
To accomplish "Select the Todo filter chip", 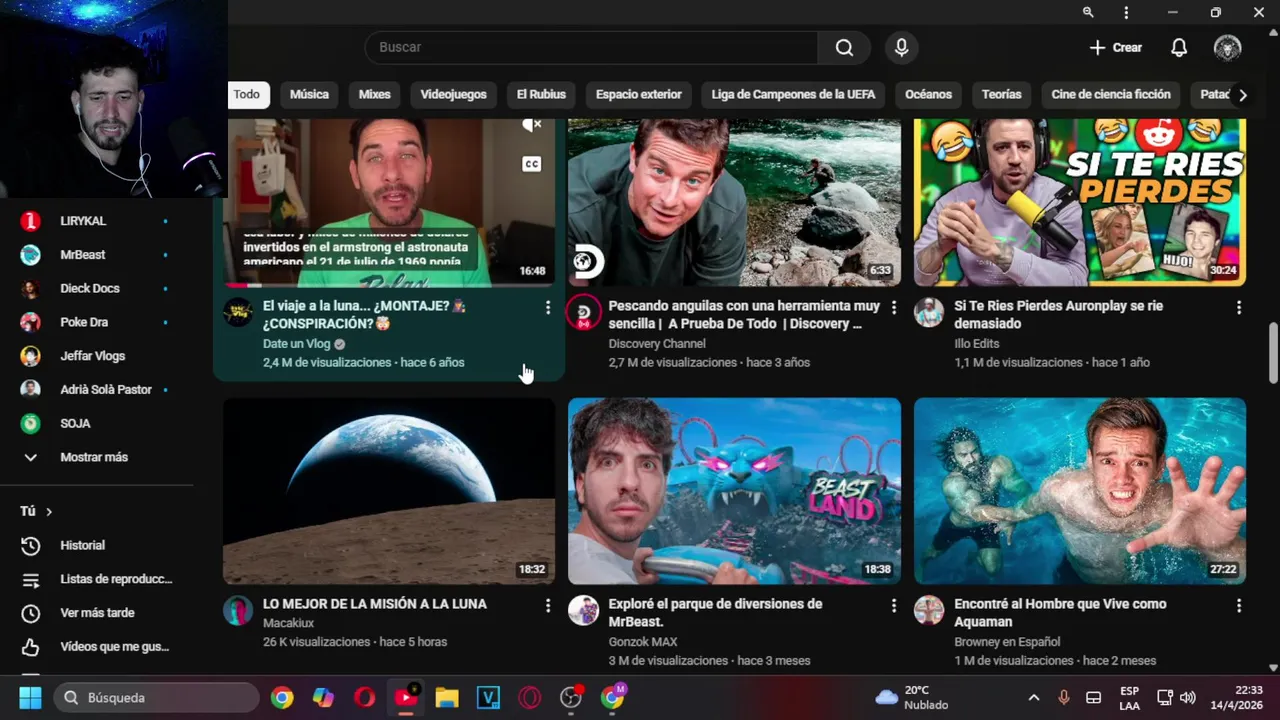I will (246, 94).
